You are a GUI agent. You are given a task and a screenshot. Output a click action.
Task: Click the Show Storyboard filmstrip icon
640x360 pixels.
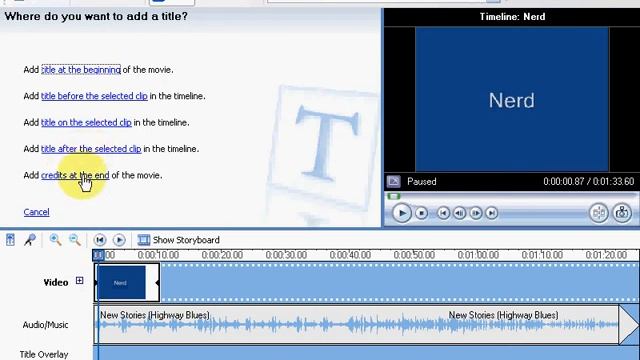(x=143, y=240)
